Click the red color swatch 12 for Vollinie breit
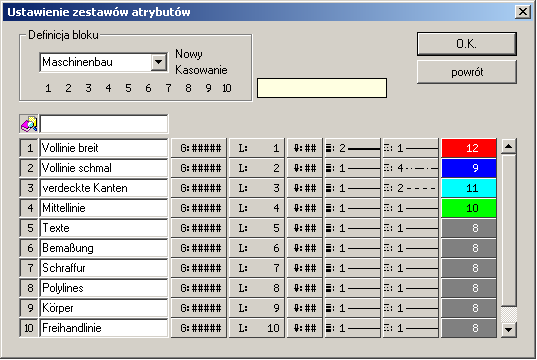The height and width of the screenshot is (360, 537). pyautogui.click(x=469, y=148)
